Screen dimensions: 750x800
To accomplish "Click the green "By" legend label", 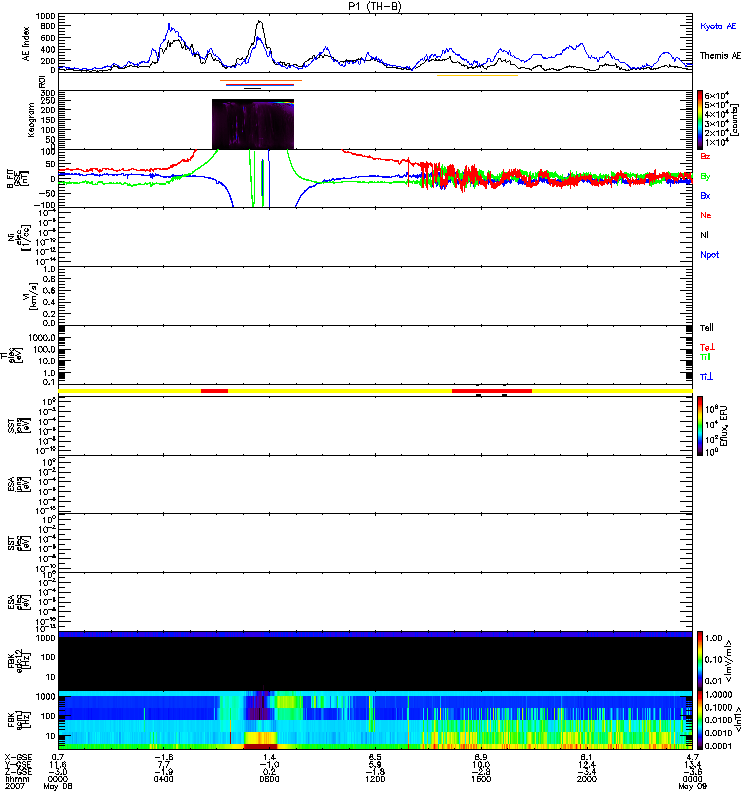I will 705,176.
